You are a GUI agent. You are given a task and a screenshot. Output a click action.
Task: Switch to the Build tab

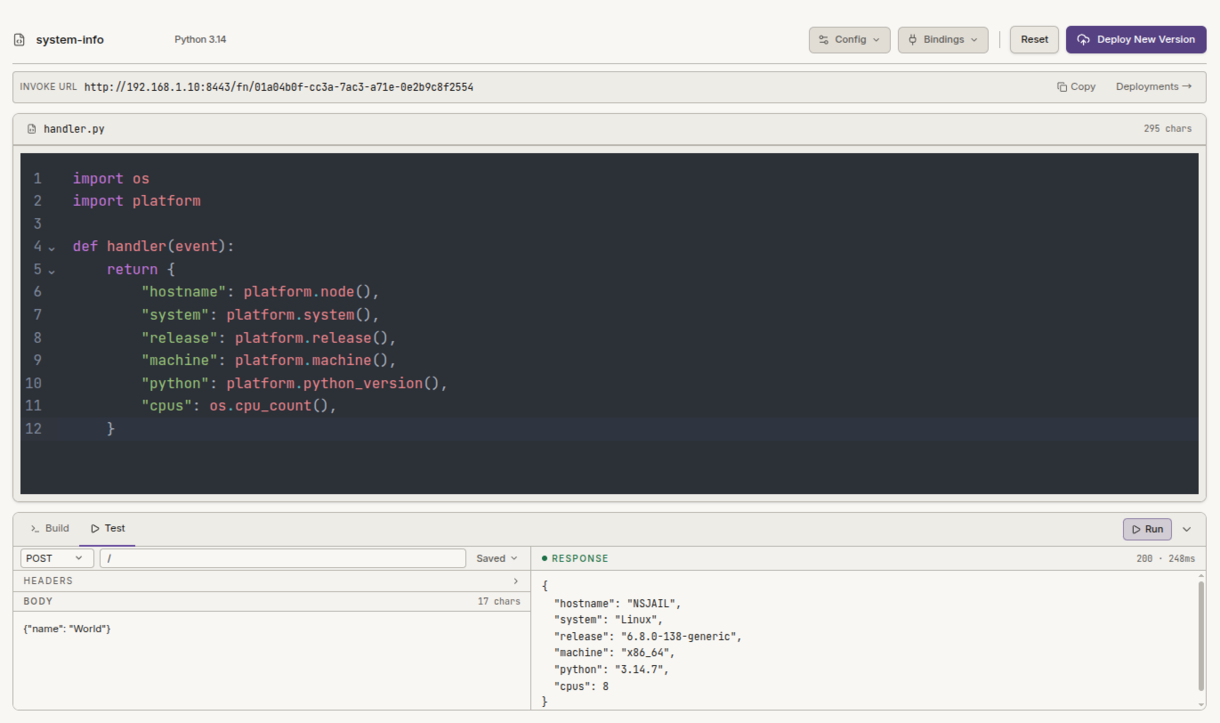point(50,528)
